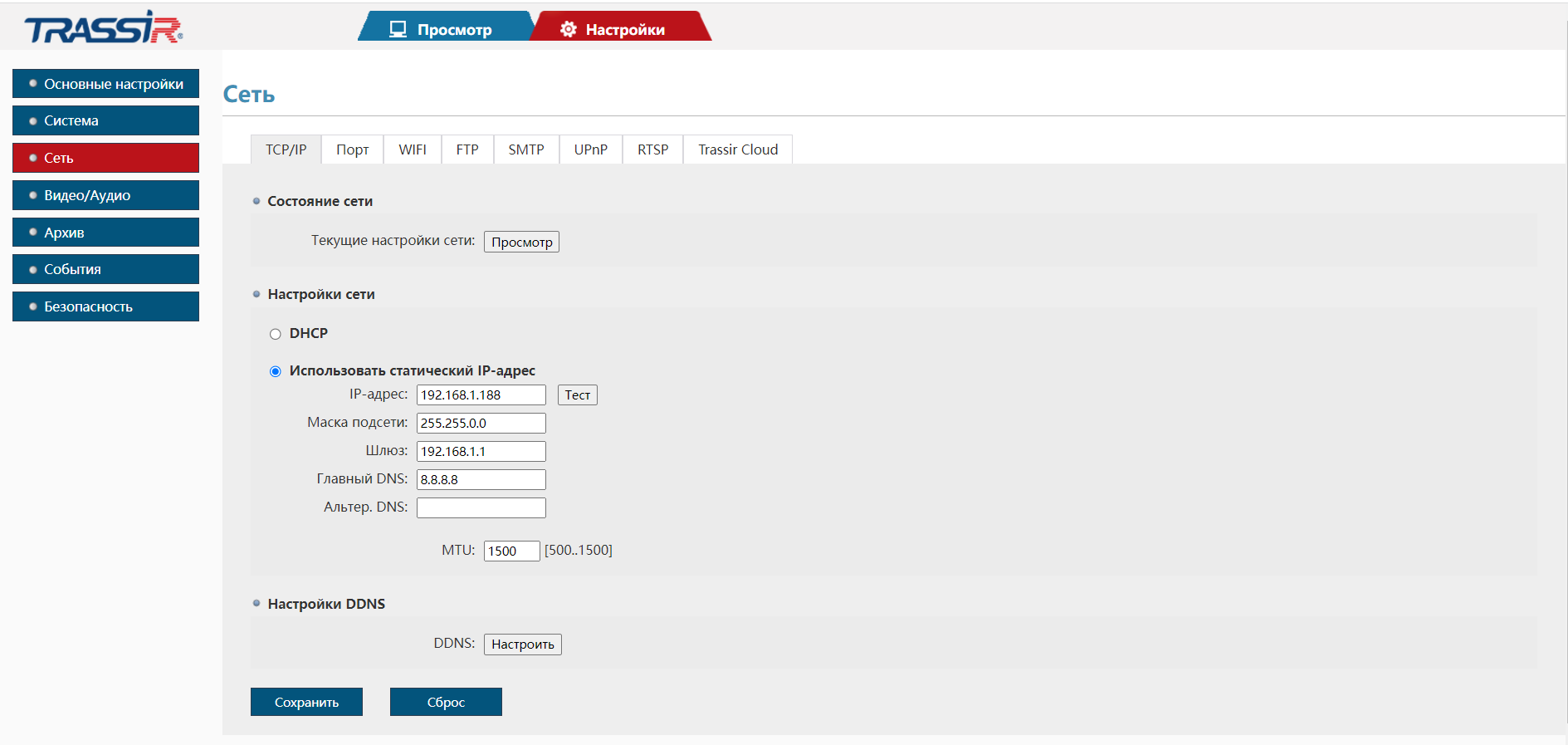
Task: Click the IP-адрес input field
Action: [481, 395]
